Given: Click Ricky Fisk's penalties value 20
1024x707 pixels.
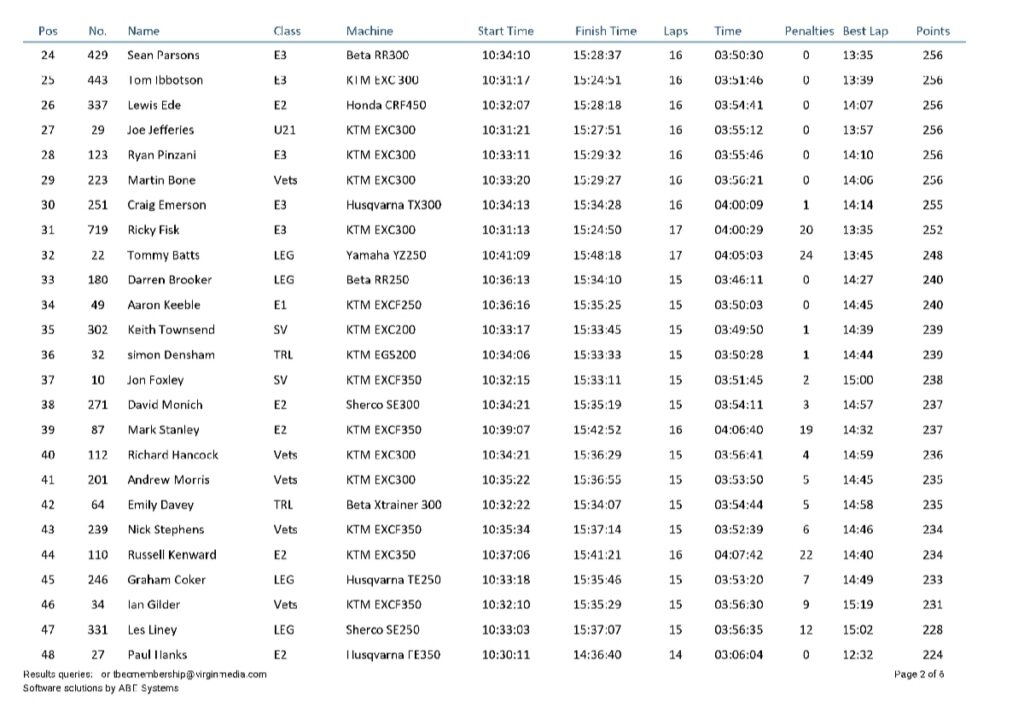Looking at the screenshot, I should [x=806, y=230].
